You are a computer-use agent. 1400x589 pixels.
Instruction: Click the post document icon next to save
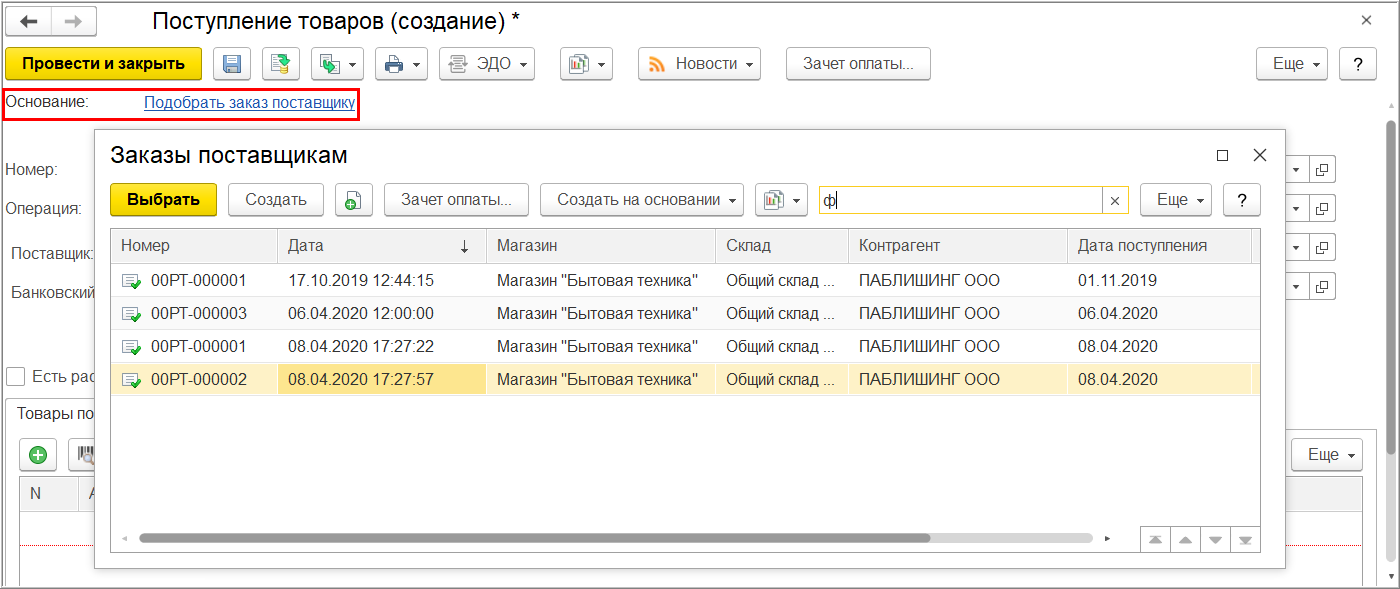click(x=281, y=64)
